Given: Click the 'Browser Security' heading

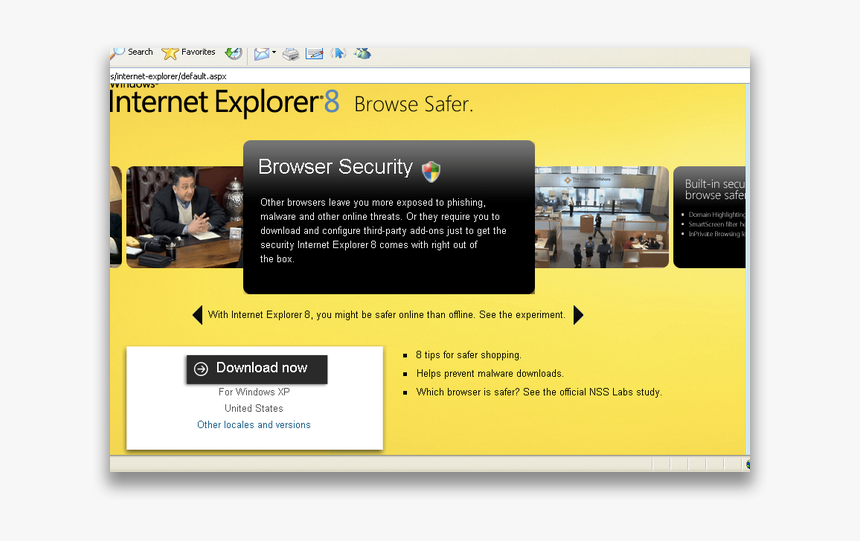Looking at the screenshot, I should (x=335, y=167).
